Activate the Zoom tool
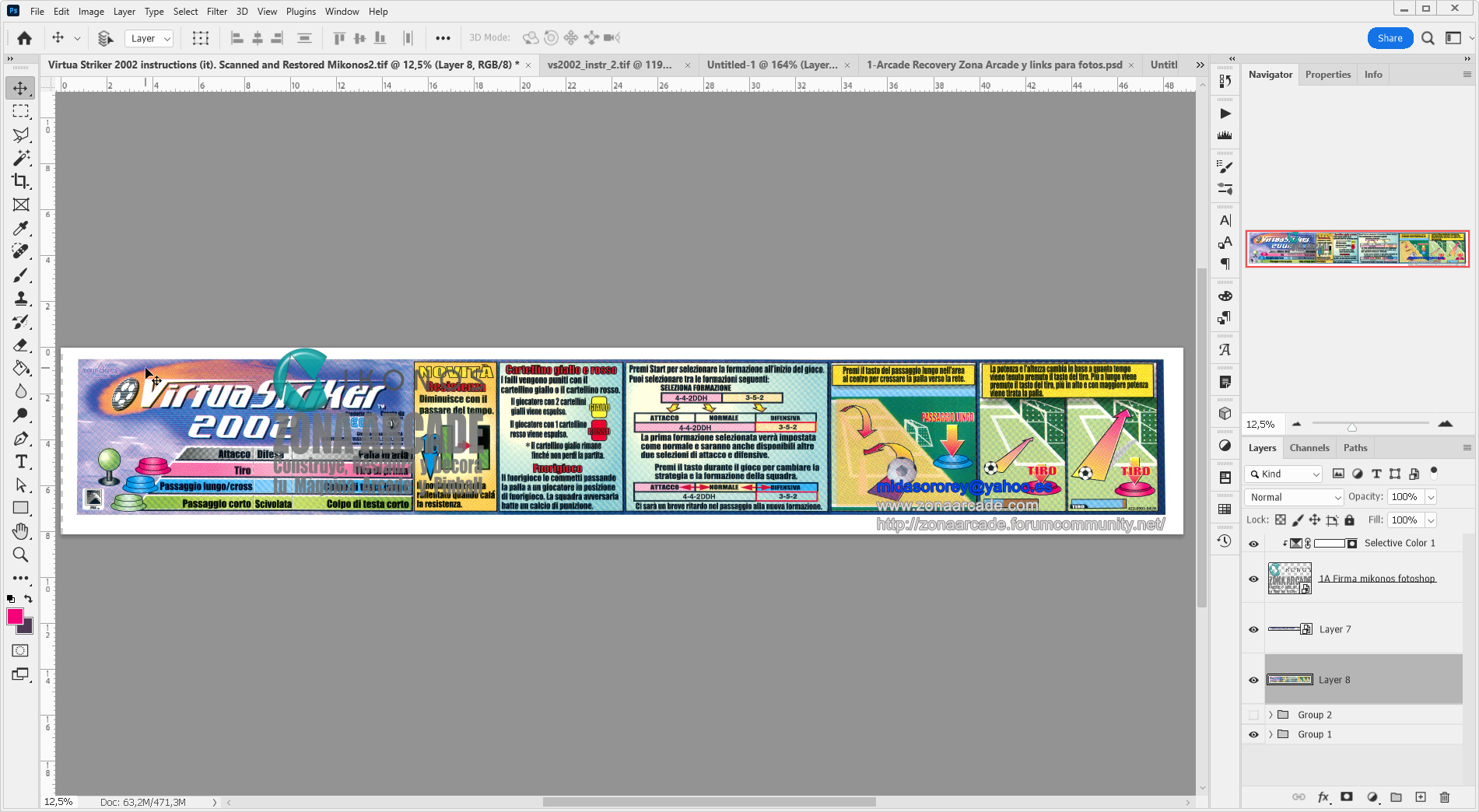Screen dimensions: 1479x812 [x=21, y=555]
